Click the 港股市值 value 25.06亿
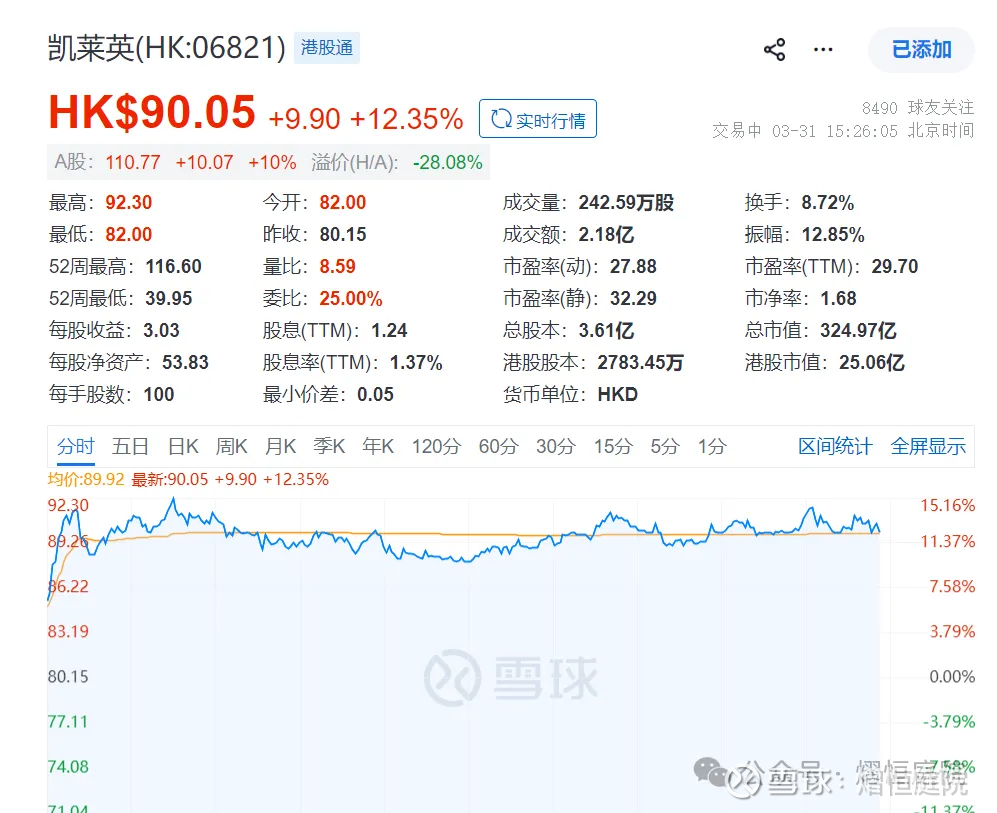 coord(872,362)
